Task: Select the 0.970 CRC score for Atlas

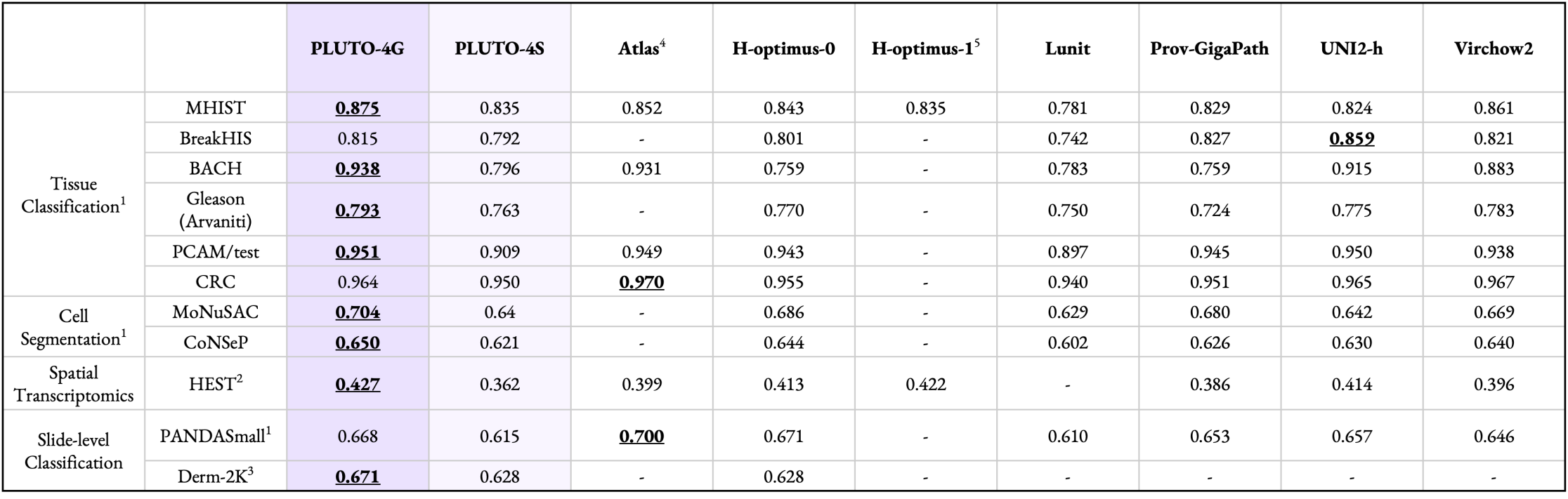Action: [x=641, y=282]
